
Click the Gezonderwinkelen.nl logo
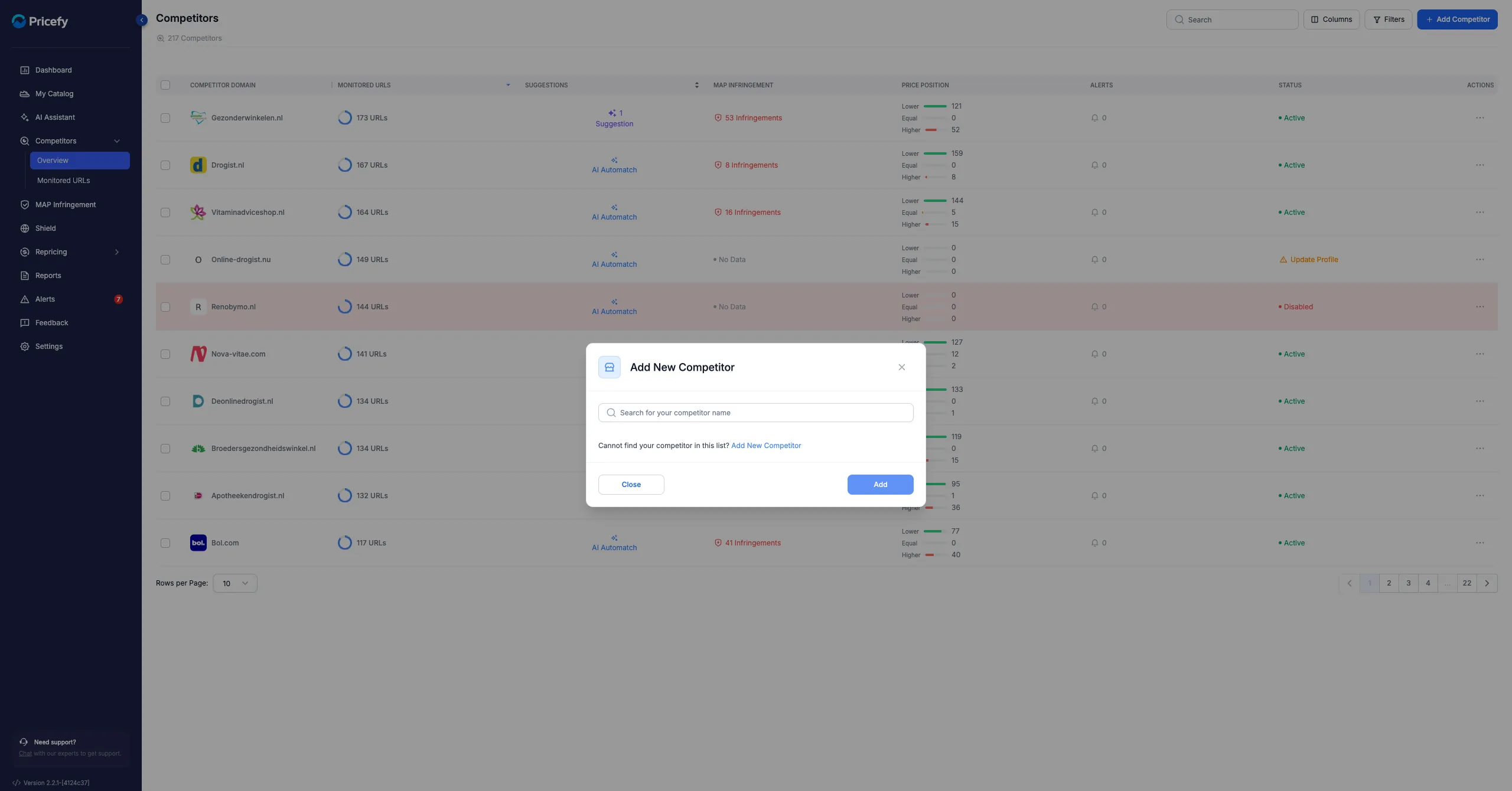click(198, 118)
